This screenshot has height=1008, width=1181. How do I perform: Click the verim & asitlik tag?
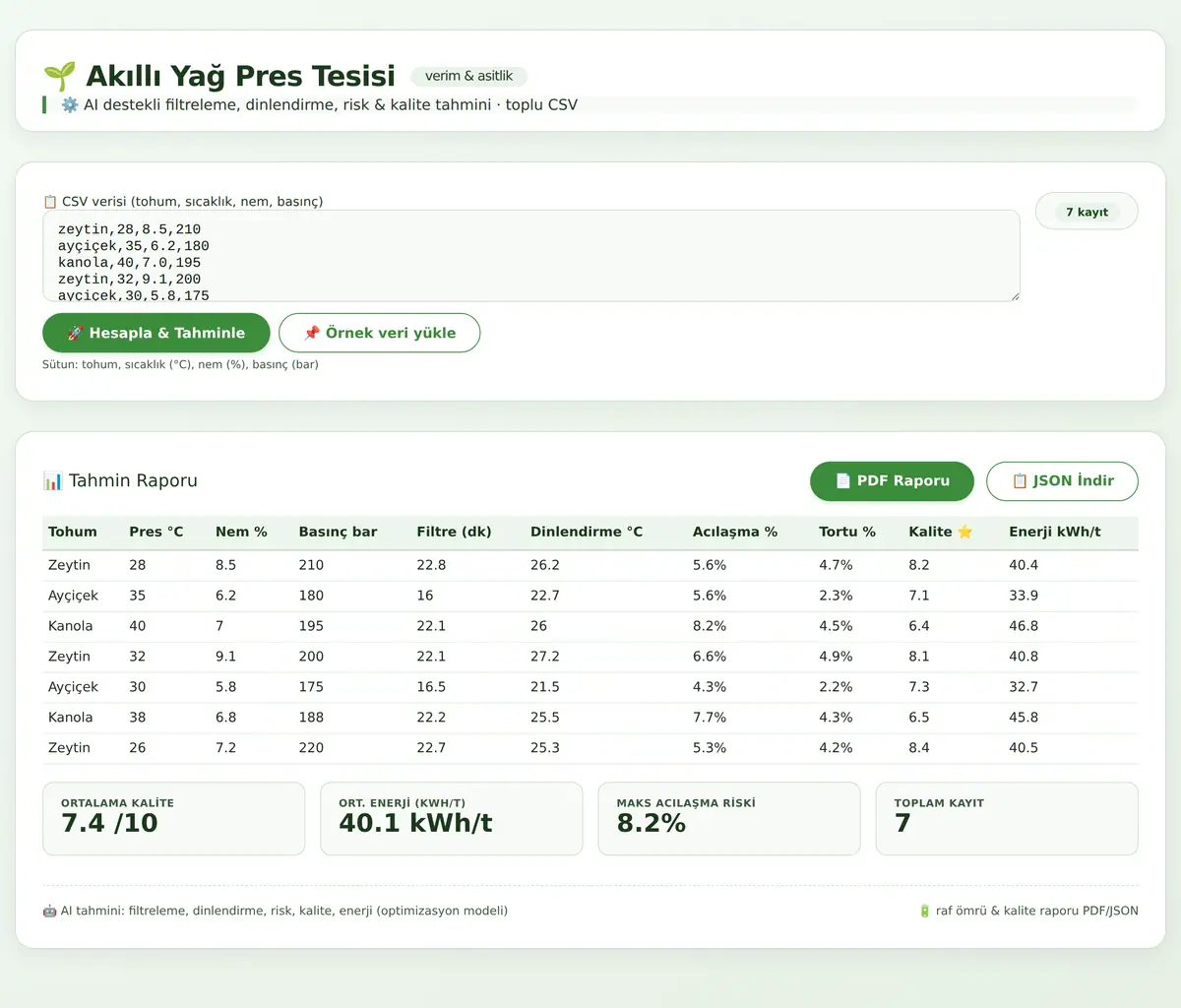[468, 76]
